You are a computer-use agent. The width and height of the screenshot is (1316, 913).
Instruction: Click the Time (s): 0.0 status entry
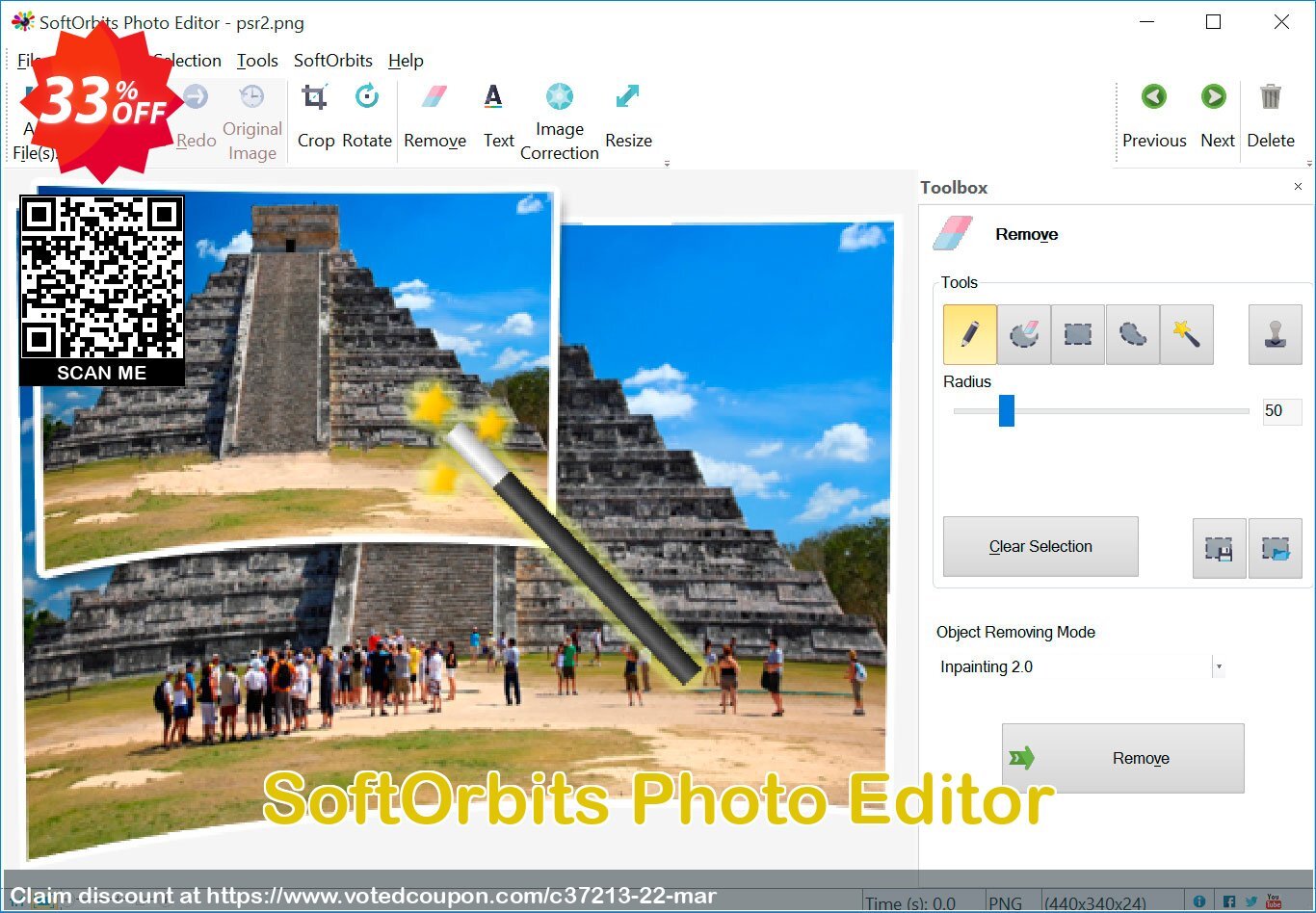tap(911, 903)
